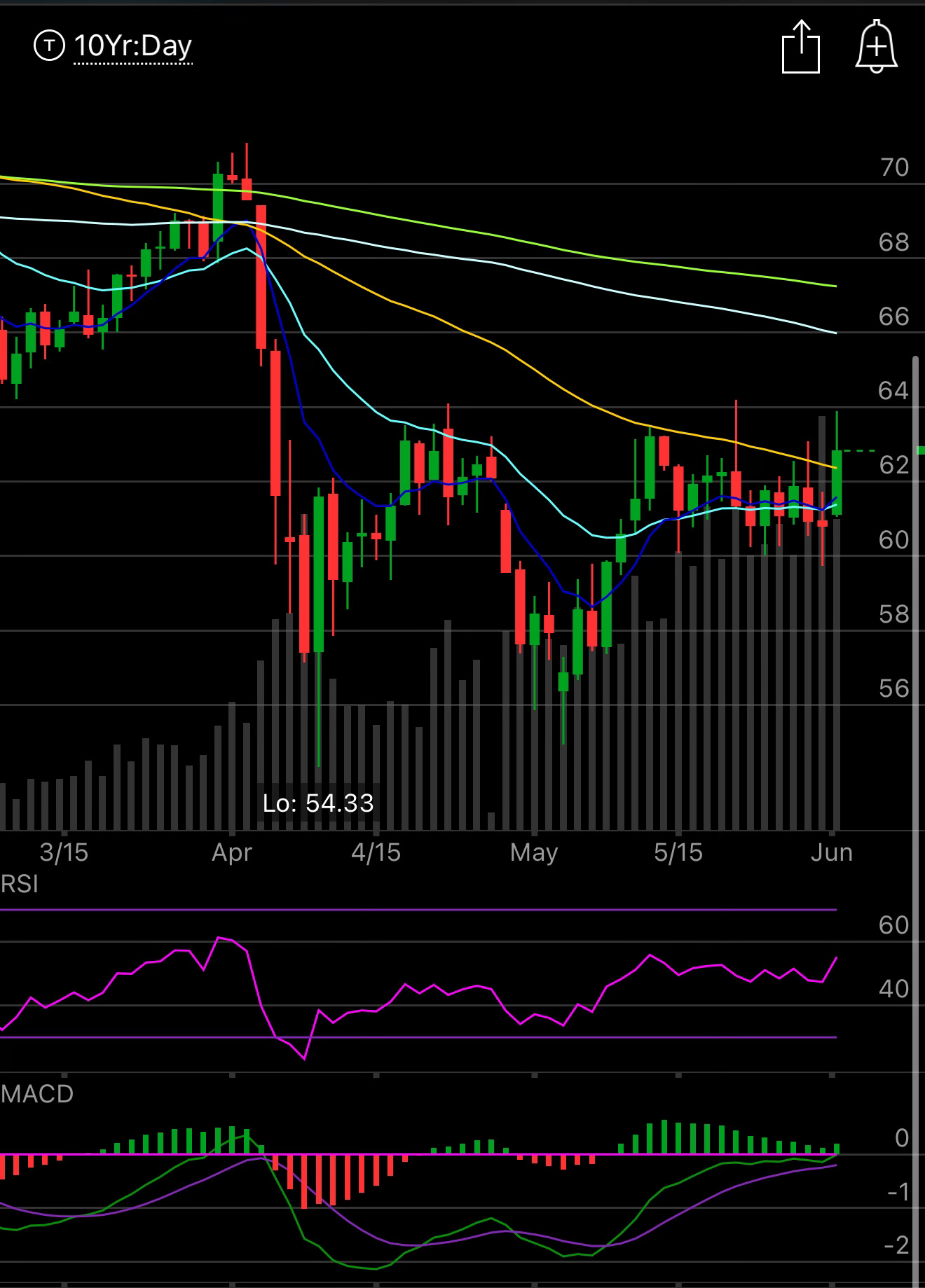The width and height of the screenshot is (925, 1288).
Task: Select the Apr date axis label
Action: click(x=232, y=852)
